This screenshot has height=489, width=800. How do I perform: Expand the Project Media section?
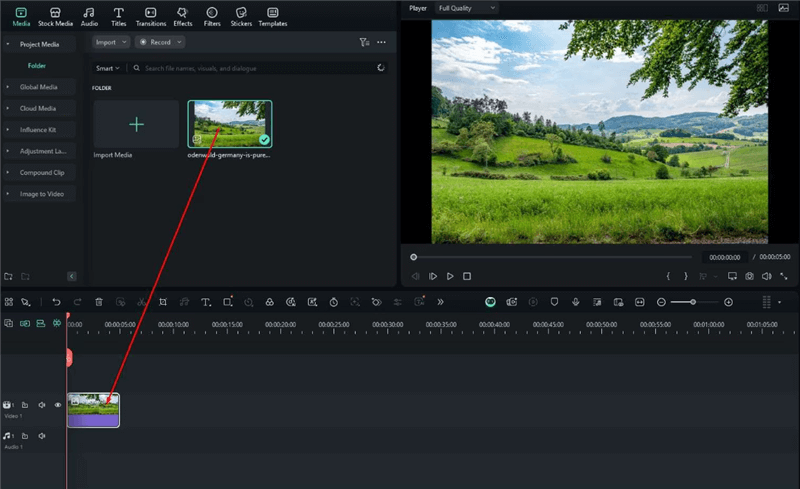click(39, 44)
